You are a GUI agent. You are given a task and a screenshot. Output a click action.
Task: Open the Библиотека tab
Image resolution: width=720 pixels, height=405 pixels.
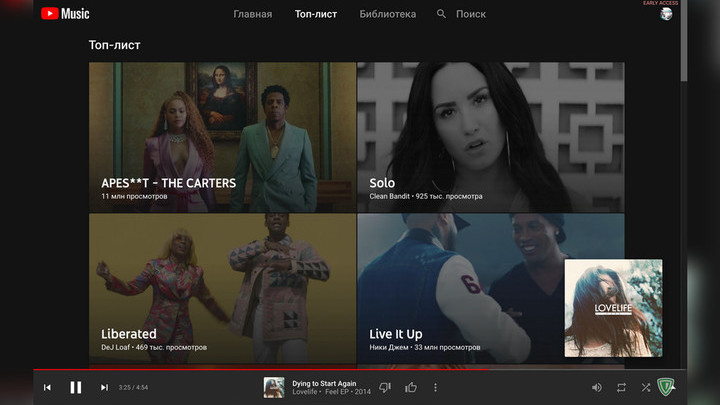(x=388, y=14)
